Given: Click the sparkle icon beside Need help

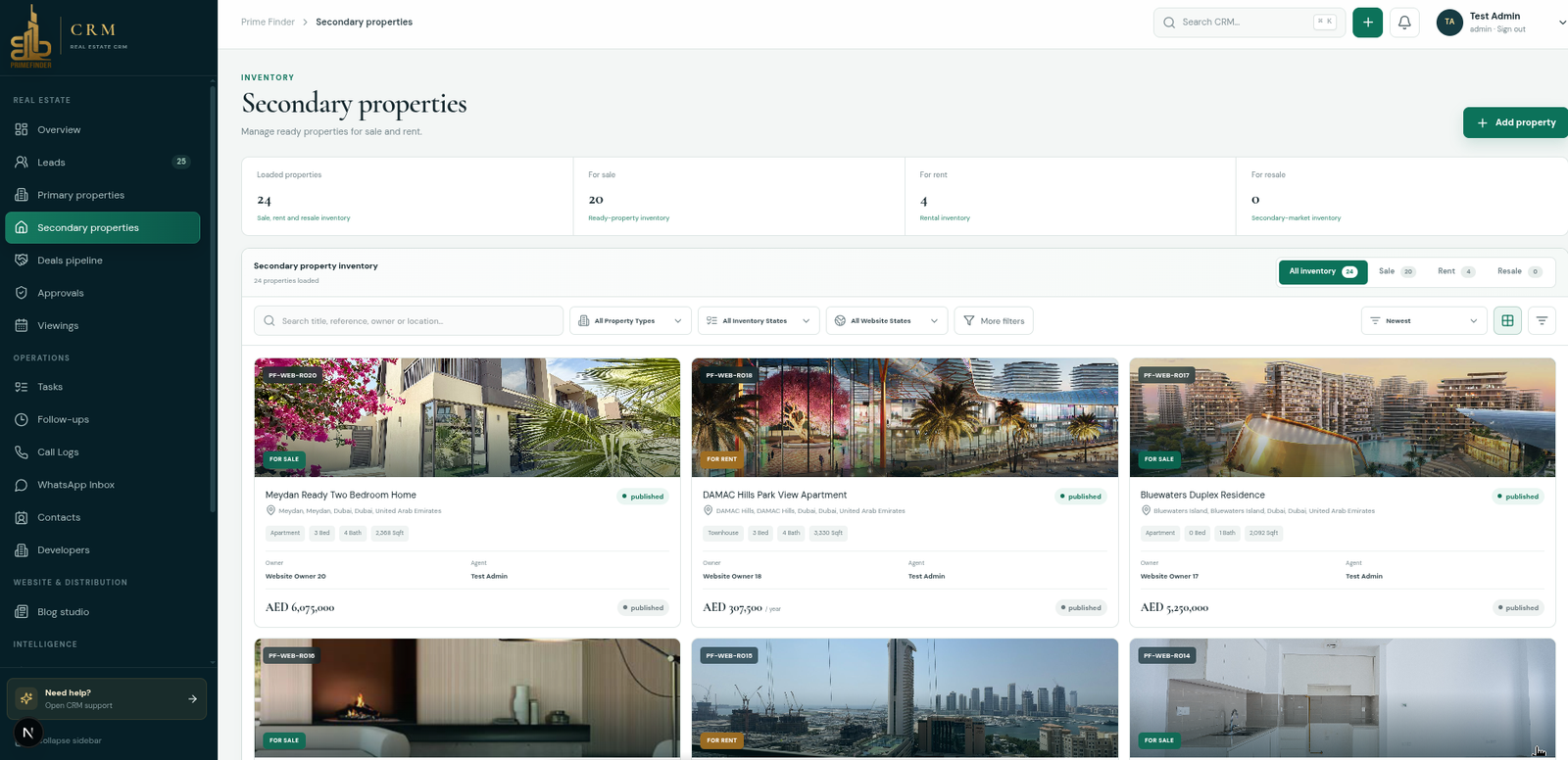Looking at the screenshot, I should [26, 698].
